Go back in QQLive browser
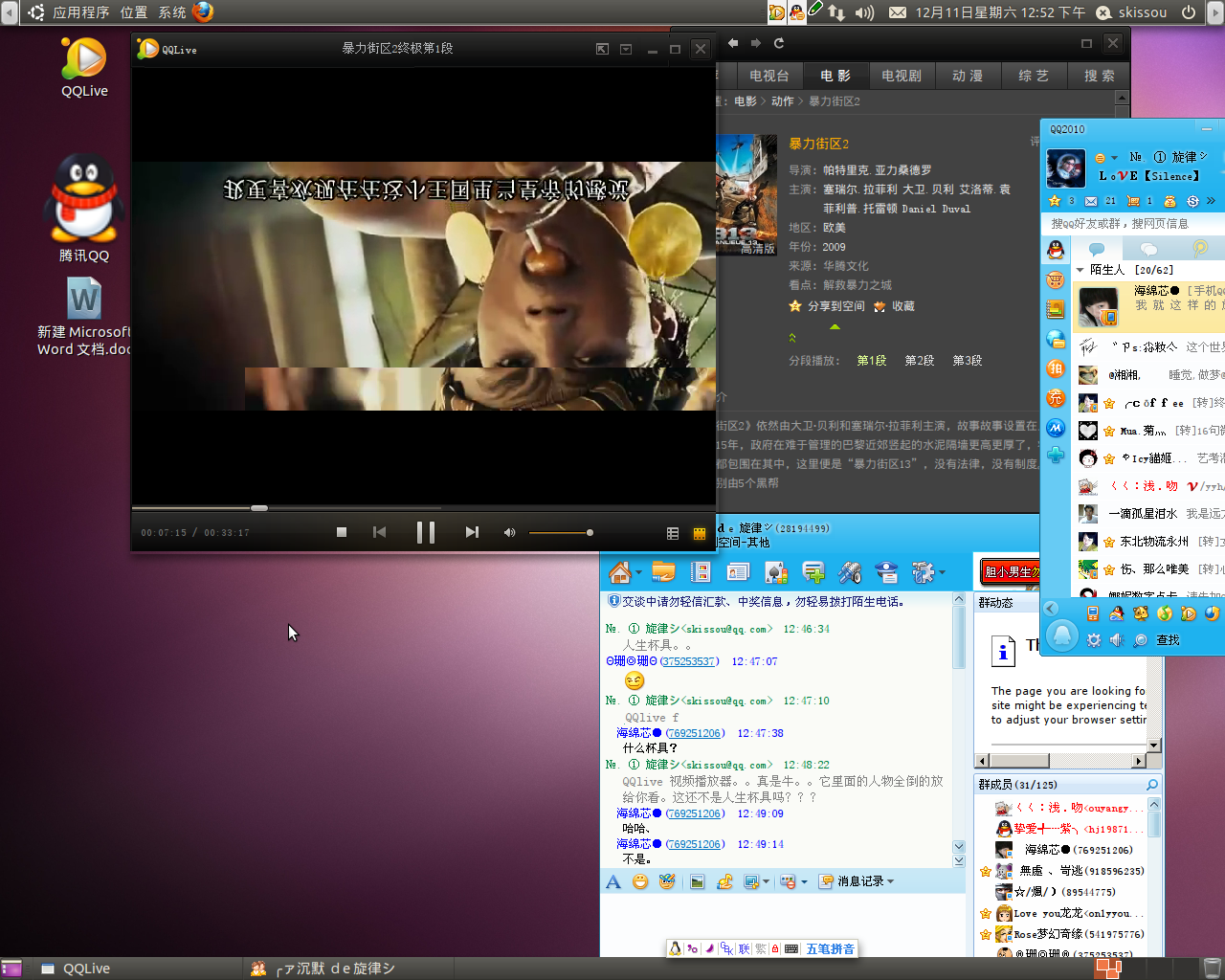This screenshot has height=980, width=1225. (x=733, y=43)
